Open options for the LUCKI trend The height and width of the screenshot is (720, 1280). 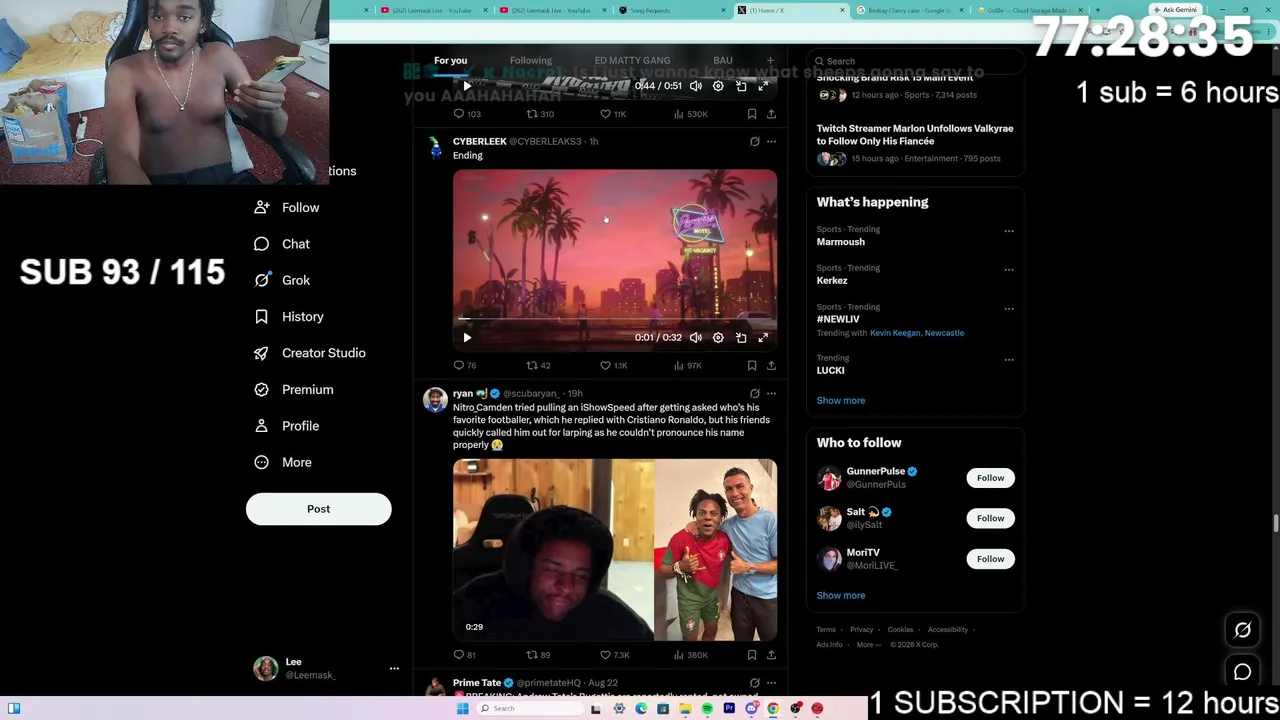click(x=1009, y=360)
